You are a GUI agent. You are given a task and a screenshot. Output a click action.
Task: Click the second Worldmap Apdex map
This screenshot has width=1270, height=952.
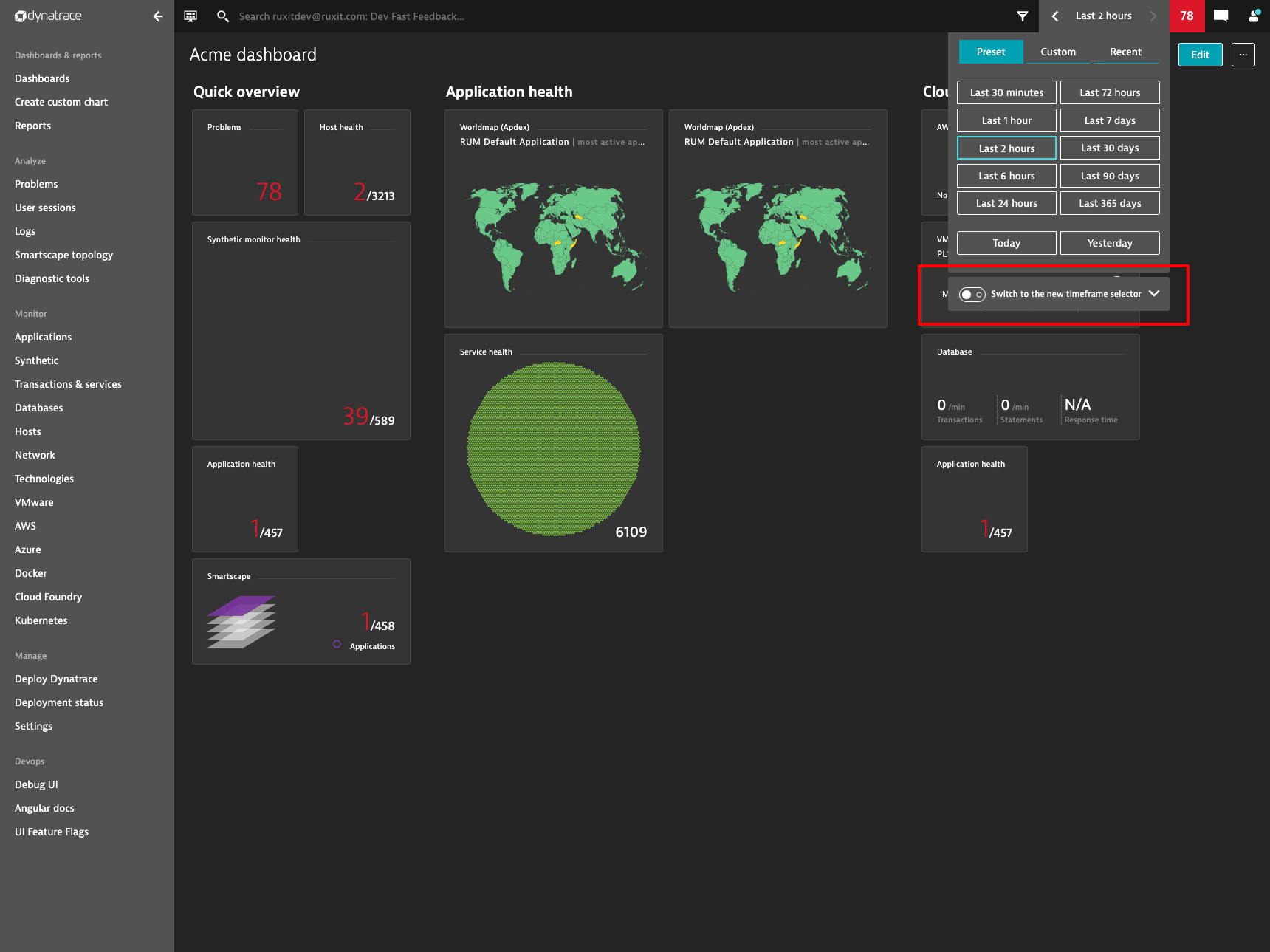tap(778, 236)
